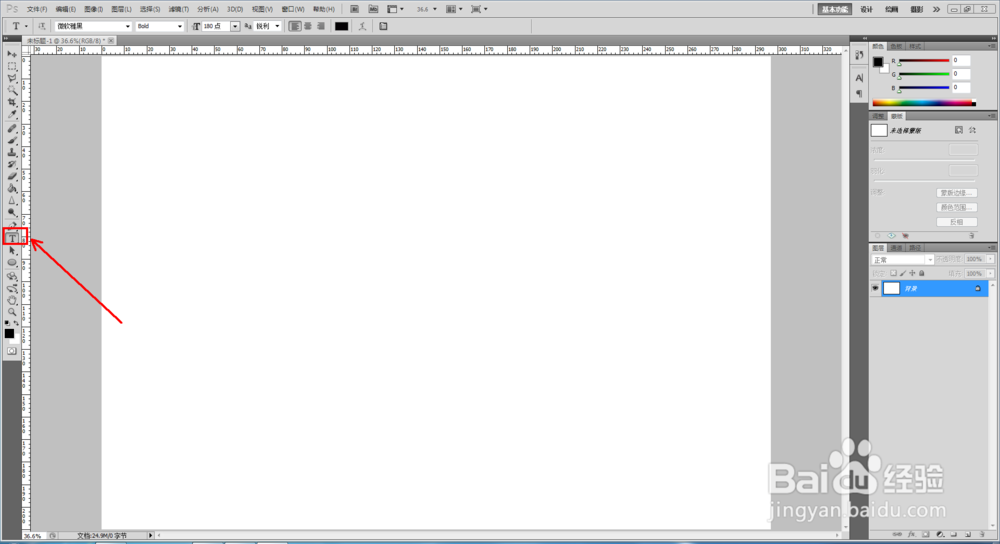Select the Rectangular Marquee tool
1000x544 pixels.
[x=11, y=66]
